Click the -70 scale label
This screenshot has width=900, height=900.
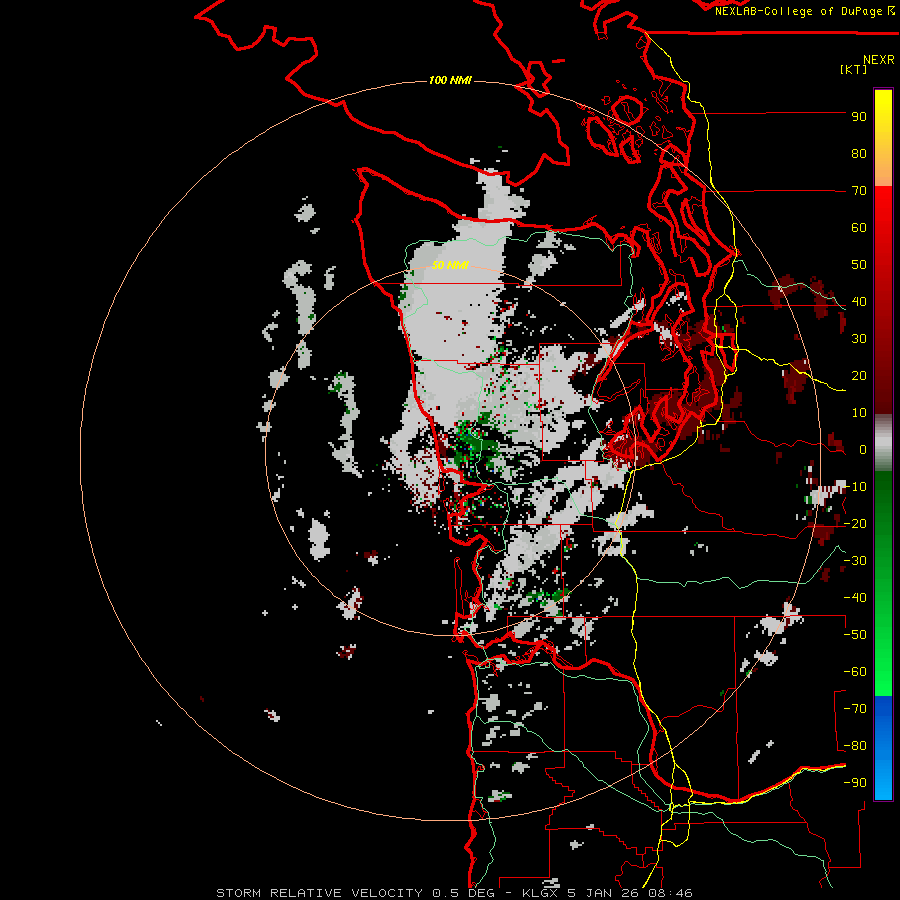(x=855, y=709)
